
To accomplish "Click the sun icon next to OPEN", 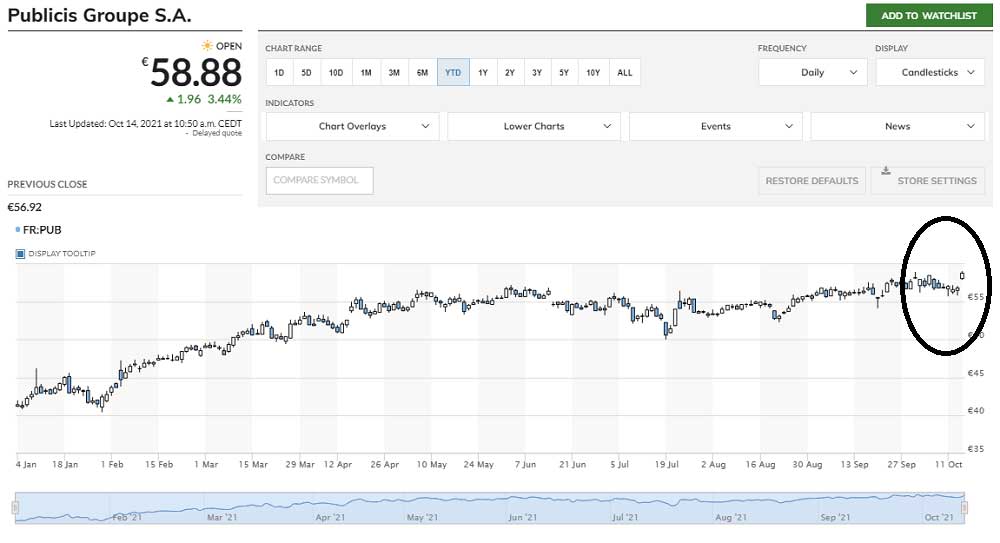I will pyautogui.click(x=207, y=46).
